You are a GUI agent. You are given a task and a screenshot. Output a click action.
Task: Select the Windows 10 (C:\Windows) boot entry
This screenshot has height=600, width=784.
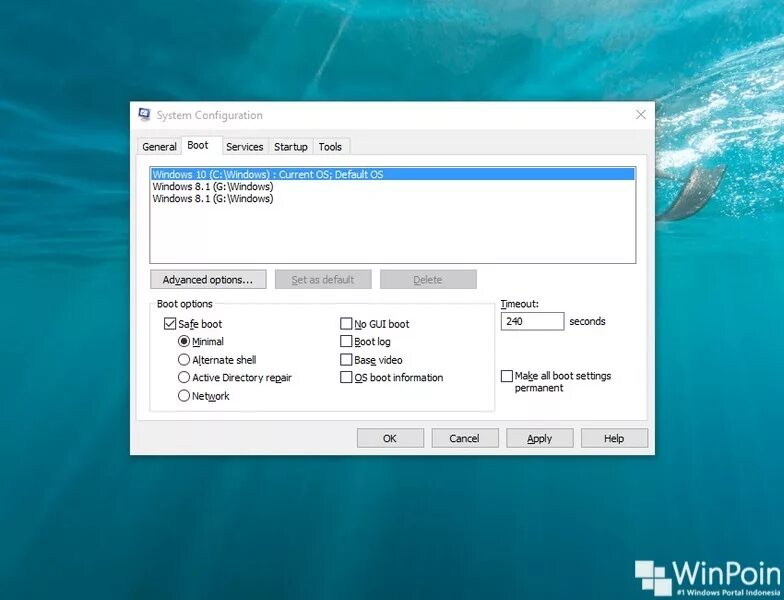[392, 174]
